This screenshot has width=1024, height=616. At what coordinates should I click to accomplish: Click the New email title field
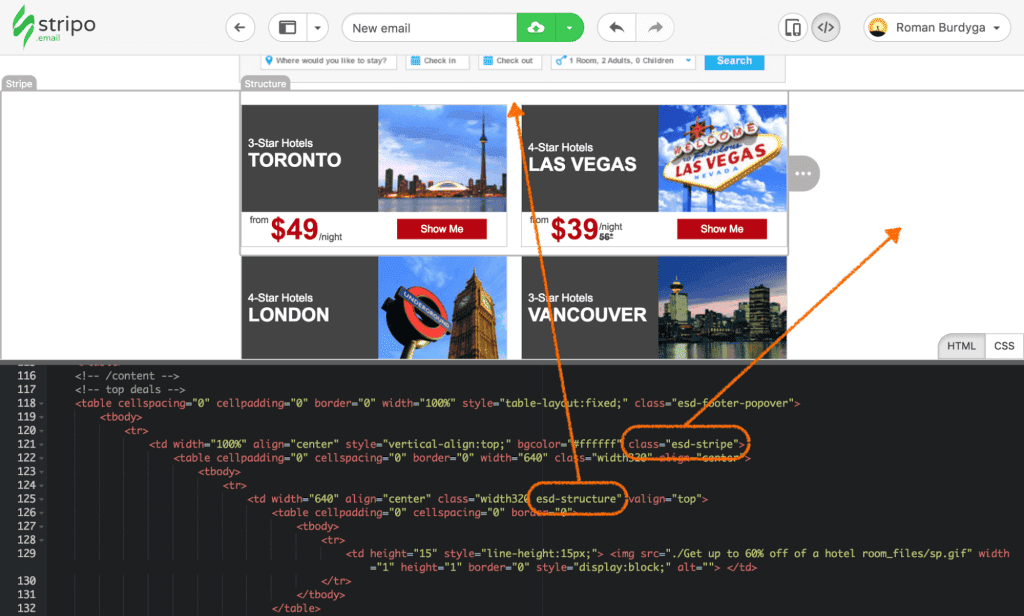430,28
